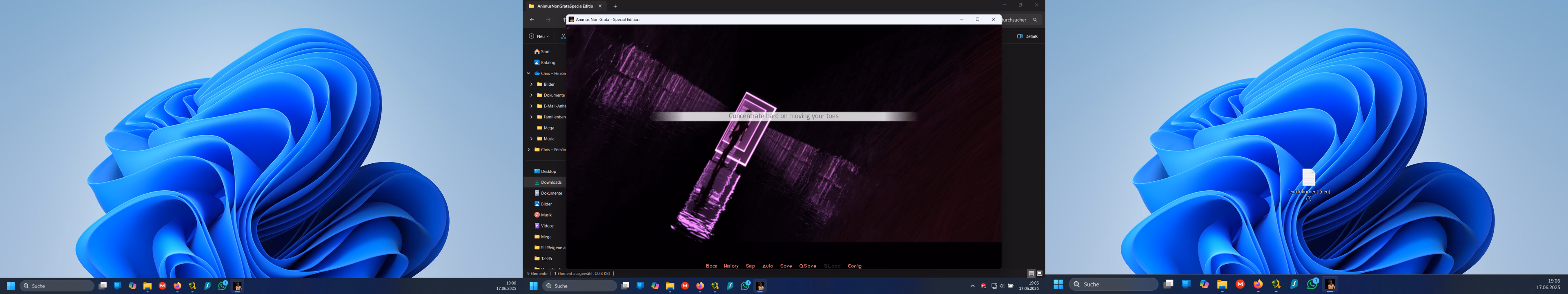Click the battery icon in system tray
Viewport: 1568px width, 294px height.
click(x=1011, y=286)
